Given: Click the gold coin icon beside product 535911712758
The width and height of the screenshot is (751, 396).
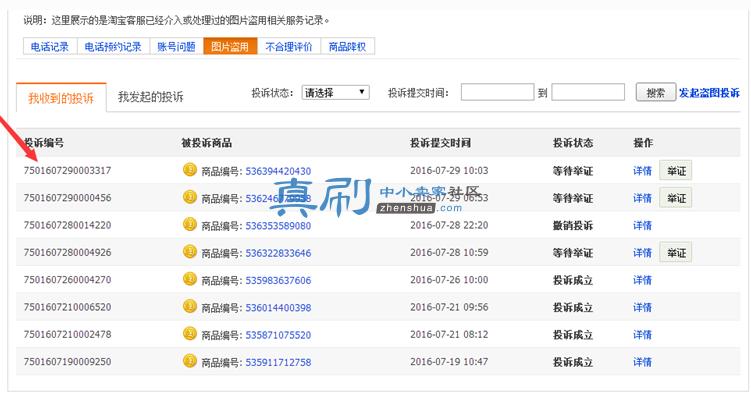Looking at the screenshot, I should pyautogui.click(x=190, y=361).
